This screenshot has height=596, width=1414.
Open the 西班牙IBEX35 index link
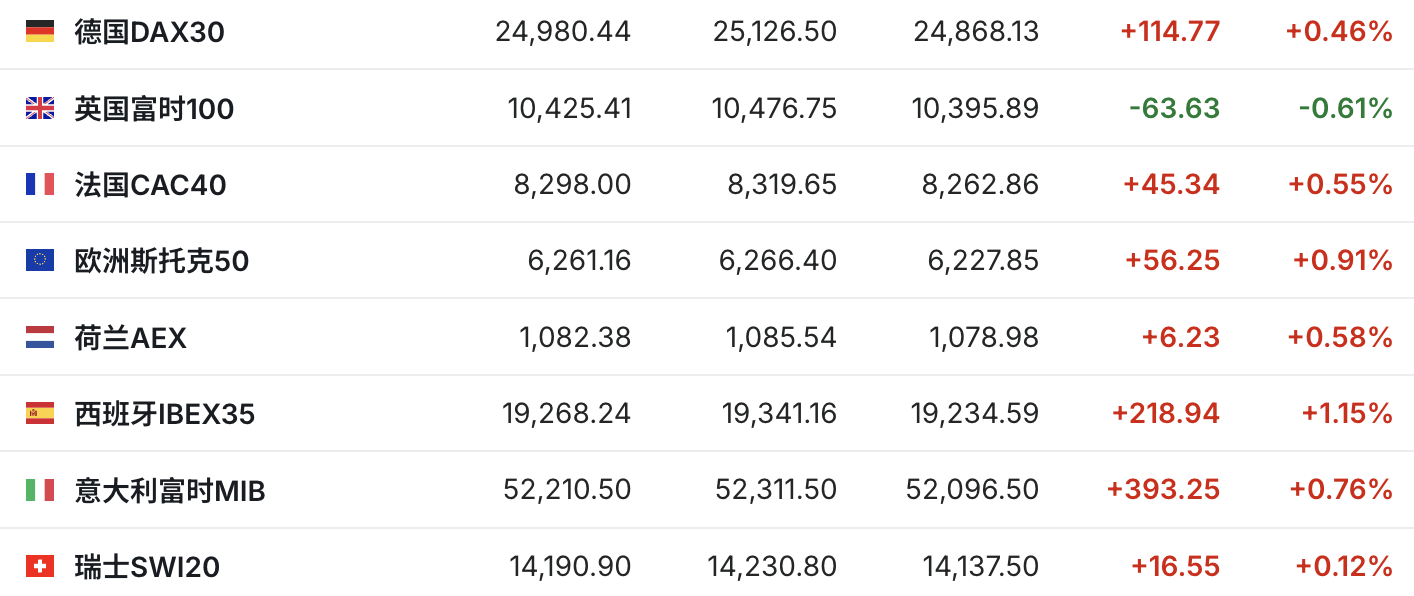(x=165, y=414)
